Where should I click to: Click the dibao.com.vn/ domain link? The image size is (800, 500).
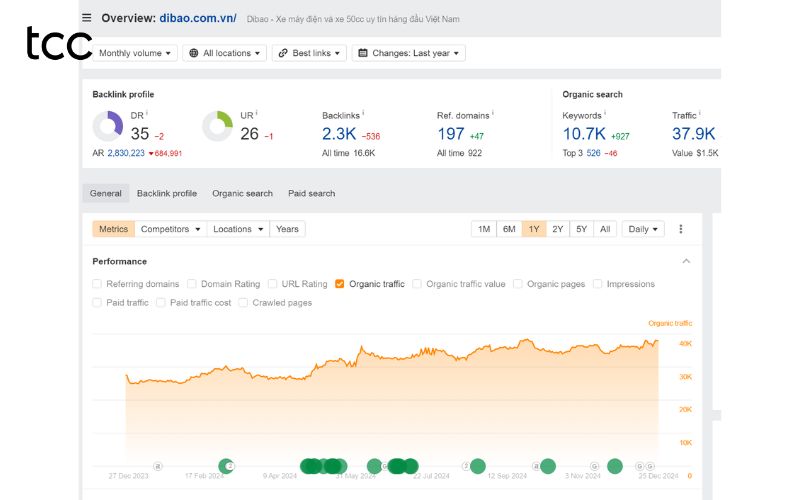pos(197,18)
